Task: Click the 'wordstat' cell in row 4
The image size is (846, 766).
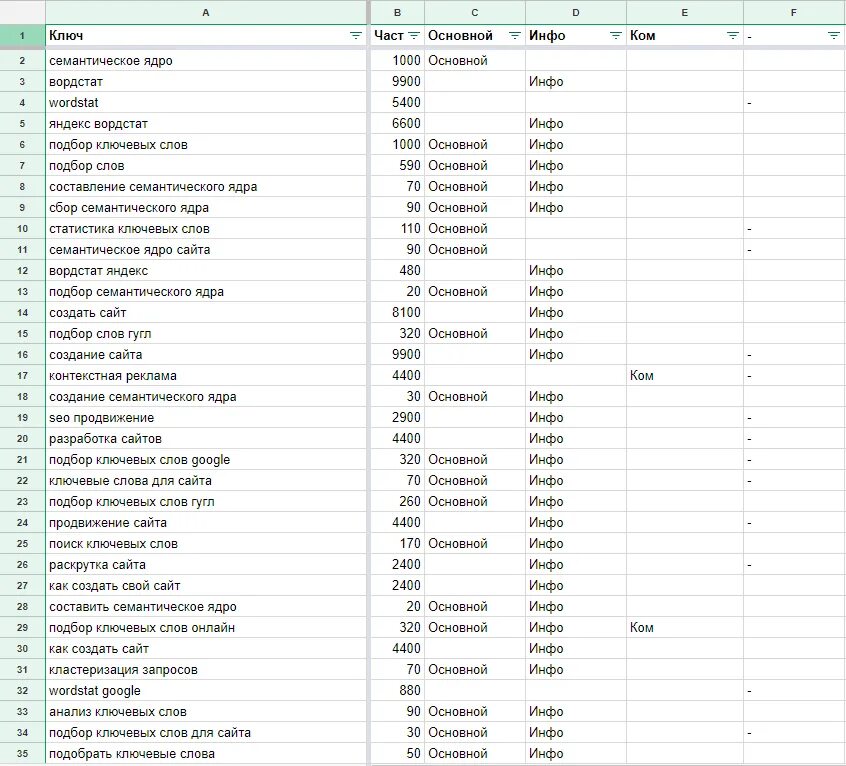Action: click(x=206, y=102)
